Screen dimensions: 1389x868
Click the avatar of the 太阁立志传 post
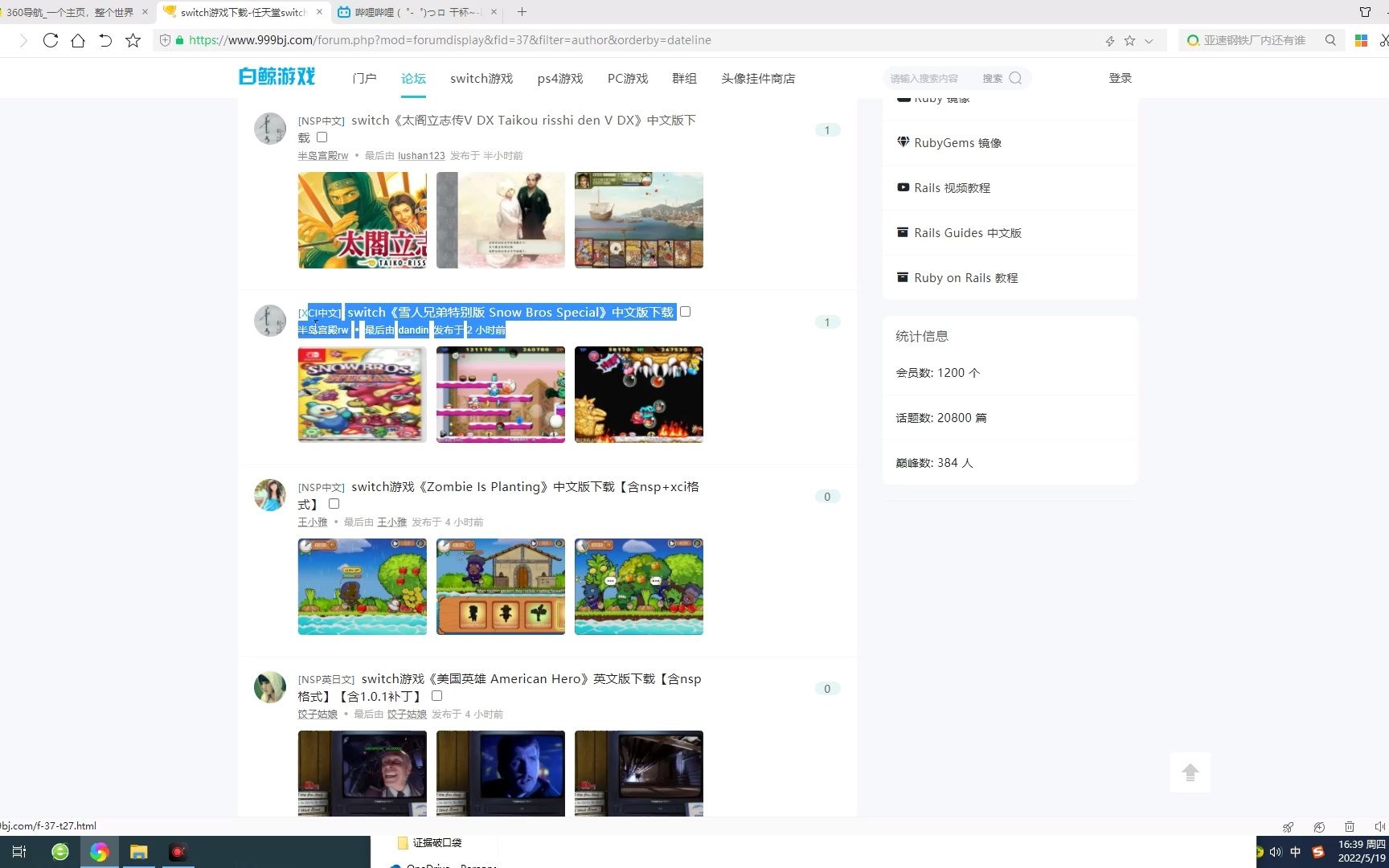click(270, 129)
